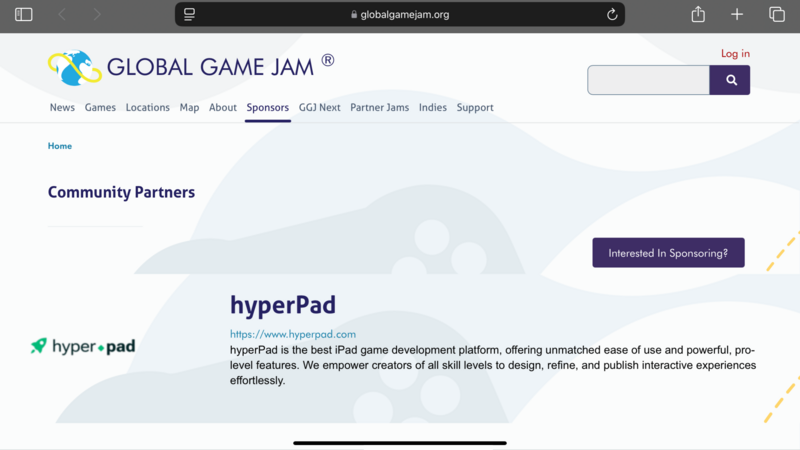This screenshot has height=450, width=800.
Task: Show all tabs overview icon
Action: pos(777,14)
